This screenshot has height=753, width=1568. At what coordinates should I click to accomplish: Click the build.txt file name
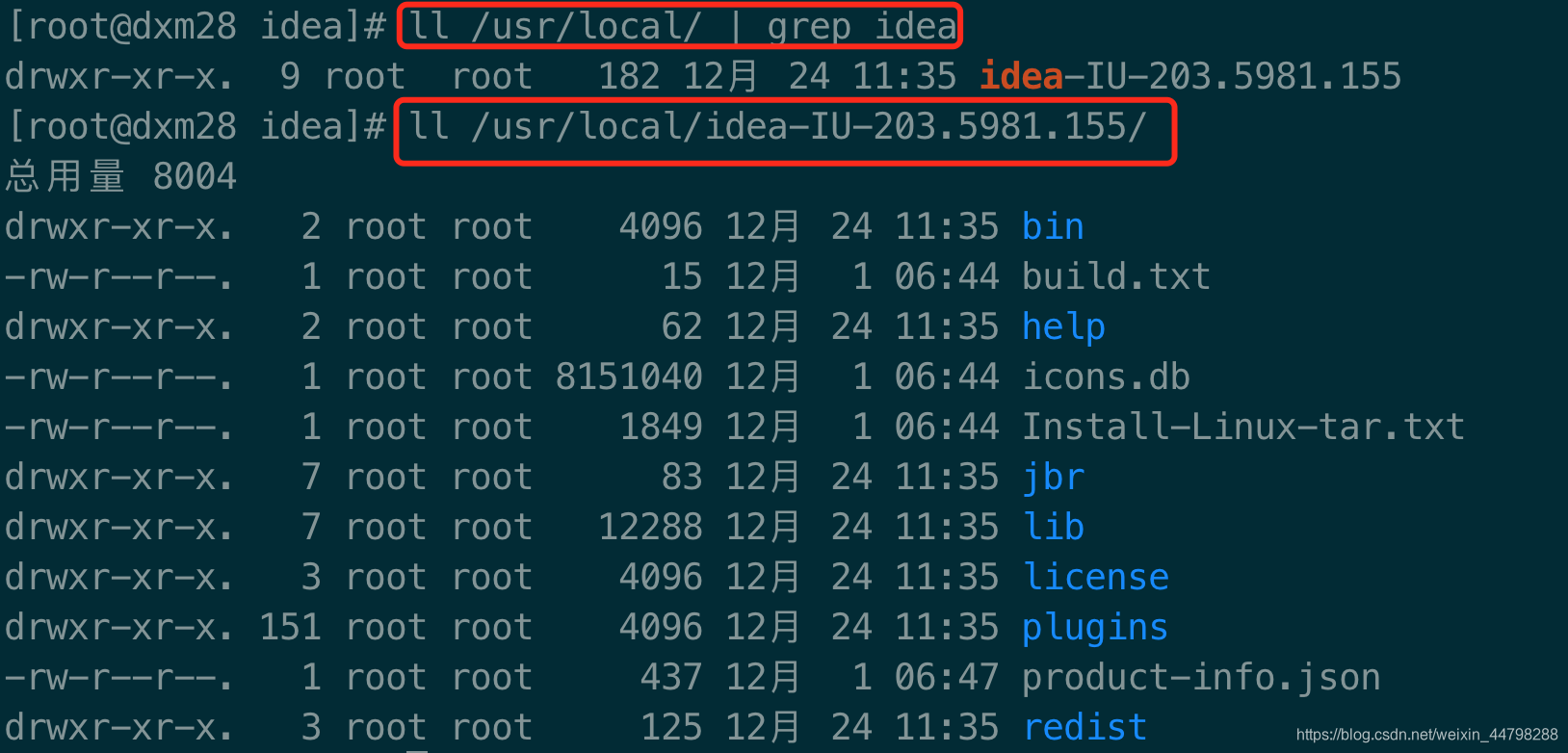(x=1115, y=277)
